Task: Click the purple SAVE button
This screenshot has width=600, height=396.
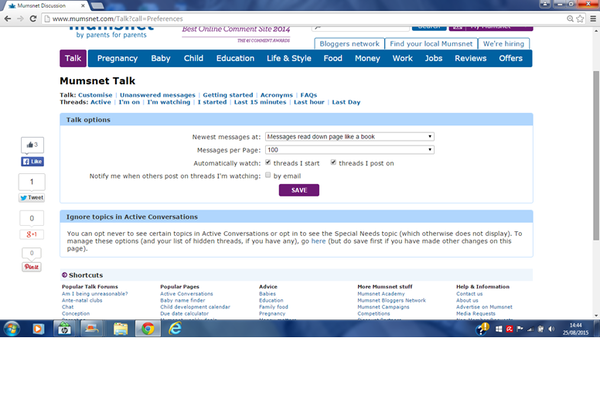Action: click(x=299, y=190)
